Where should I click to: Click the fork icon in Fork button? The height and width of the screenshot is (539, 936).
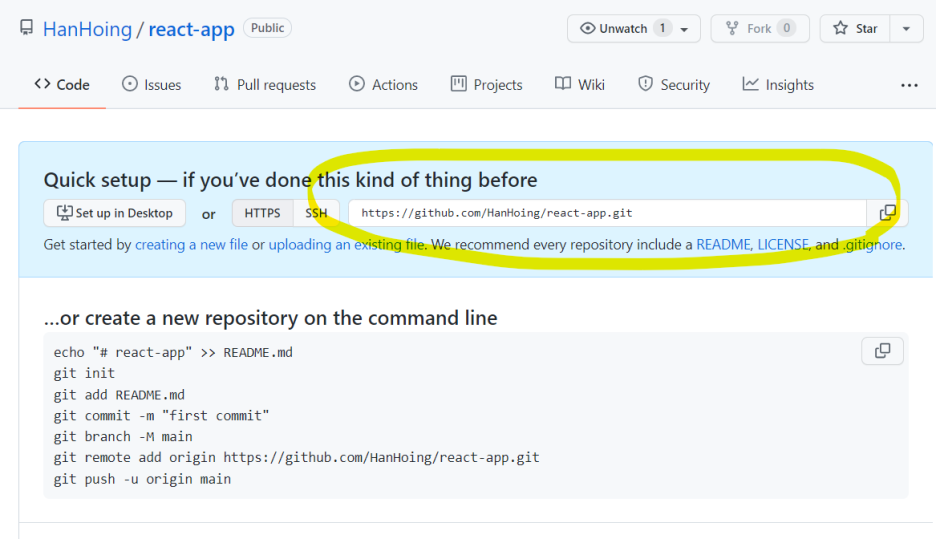(732, 28)
